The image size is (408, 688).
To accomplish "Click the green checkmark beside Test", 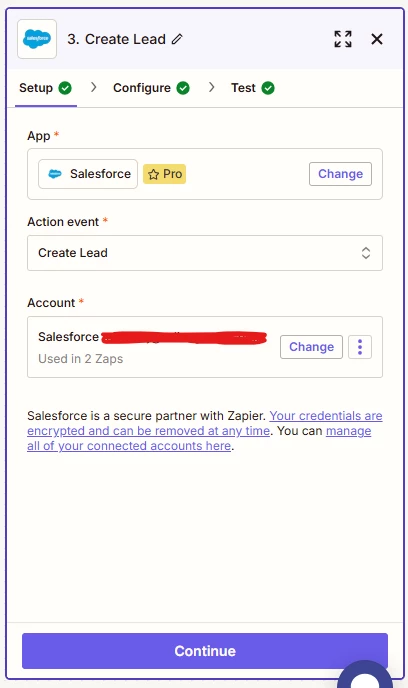I will pyautogui.click(x=268, y=88).
